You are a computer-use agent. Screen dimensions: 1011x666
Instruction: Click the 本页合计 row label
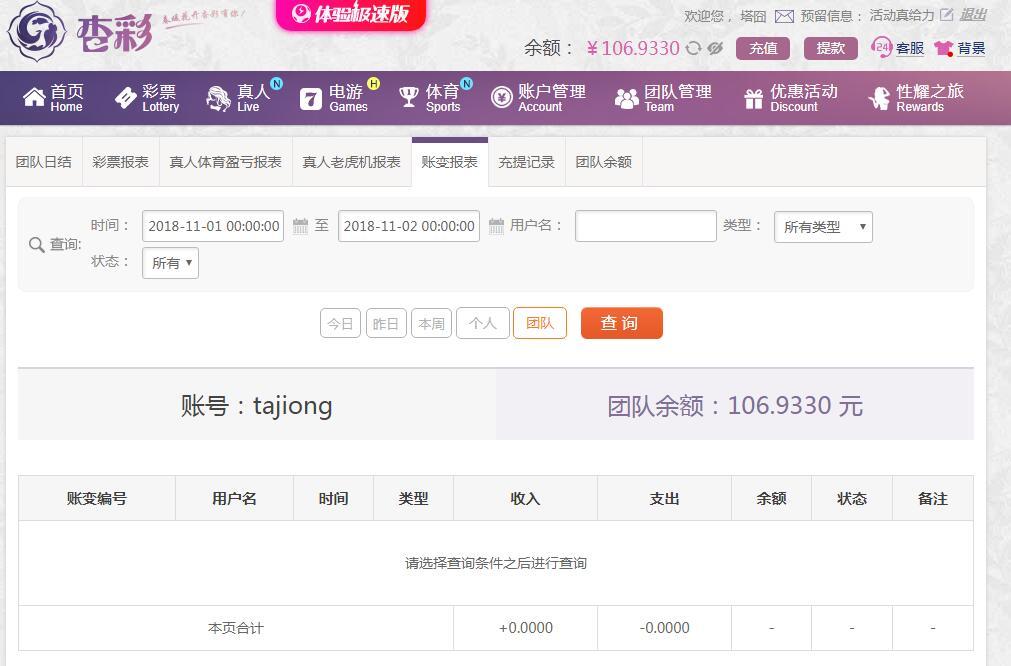[236, 628]
